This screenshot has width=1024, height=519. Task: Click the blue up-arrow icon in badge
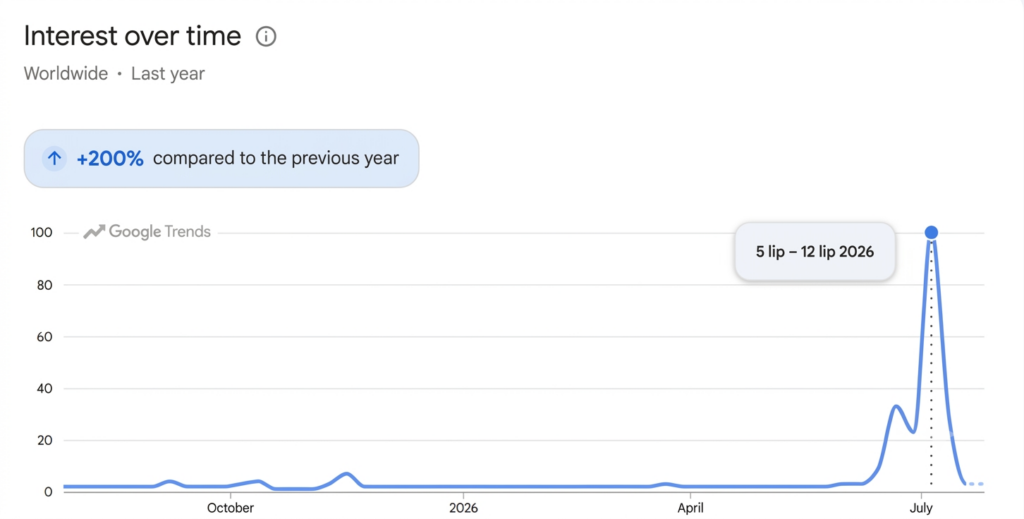54,158
